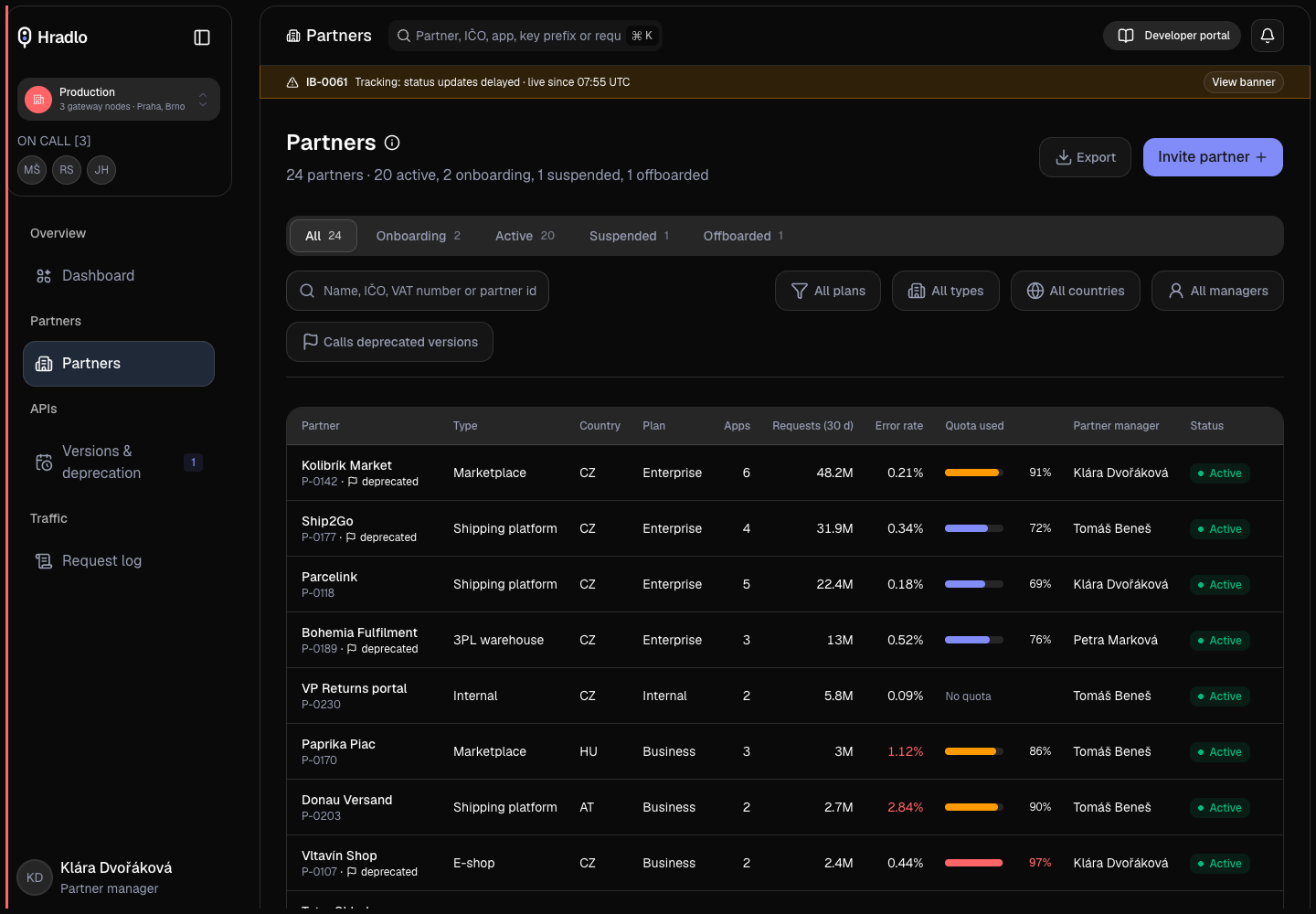Screen dimensions: 1316x914
Task: Open the All countries filter dropdown
Action: [1076, 291]
